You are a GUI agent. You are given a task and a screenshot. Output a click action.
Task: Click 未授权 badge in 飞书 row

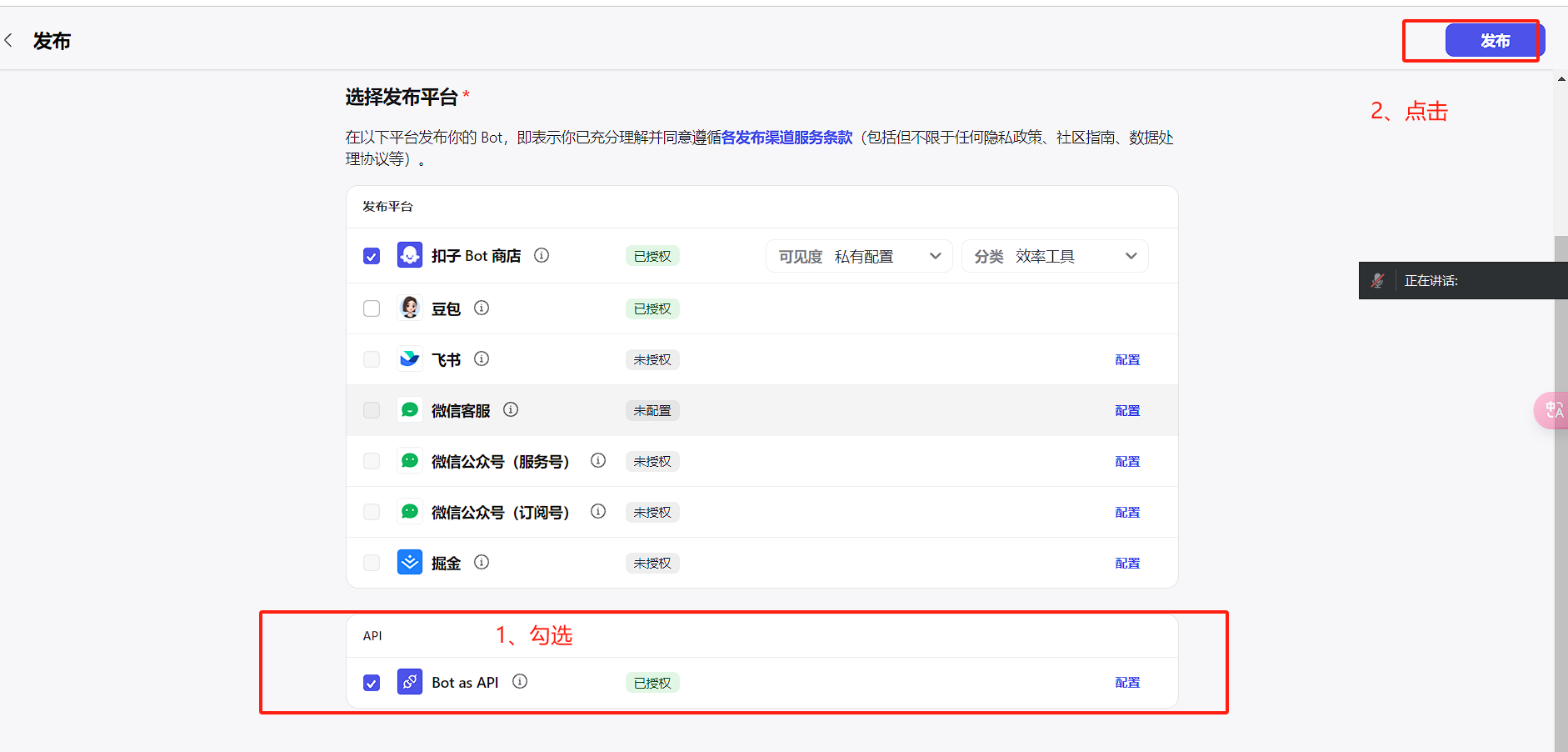point(652,359)
